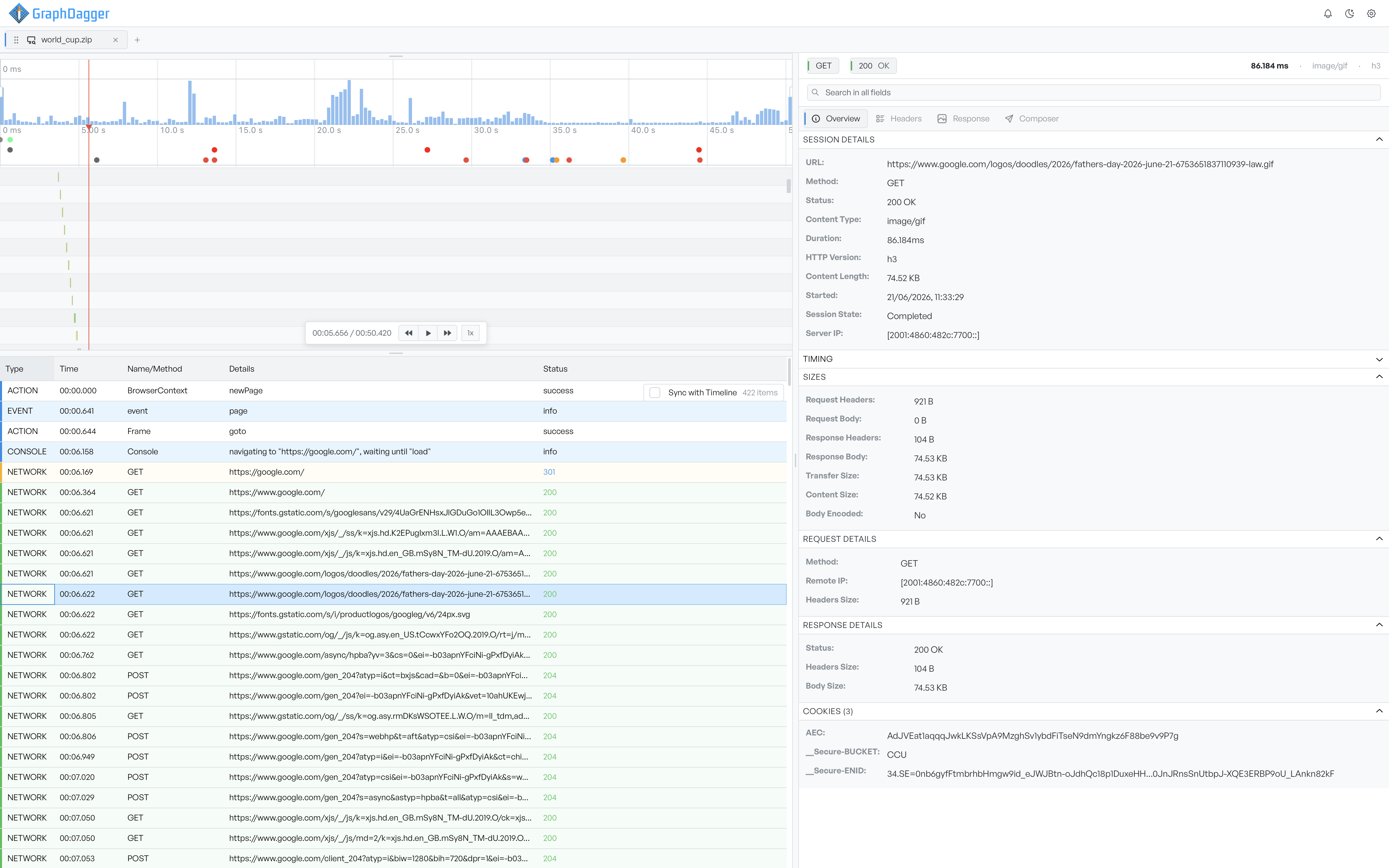Switch to the Overview tab
Image resolution: width=1389 pixels, height=868 pixels.
pos(836,119)
